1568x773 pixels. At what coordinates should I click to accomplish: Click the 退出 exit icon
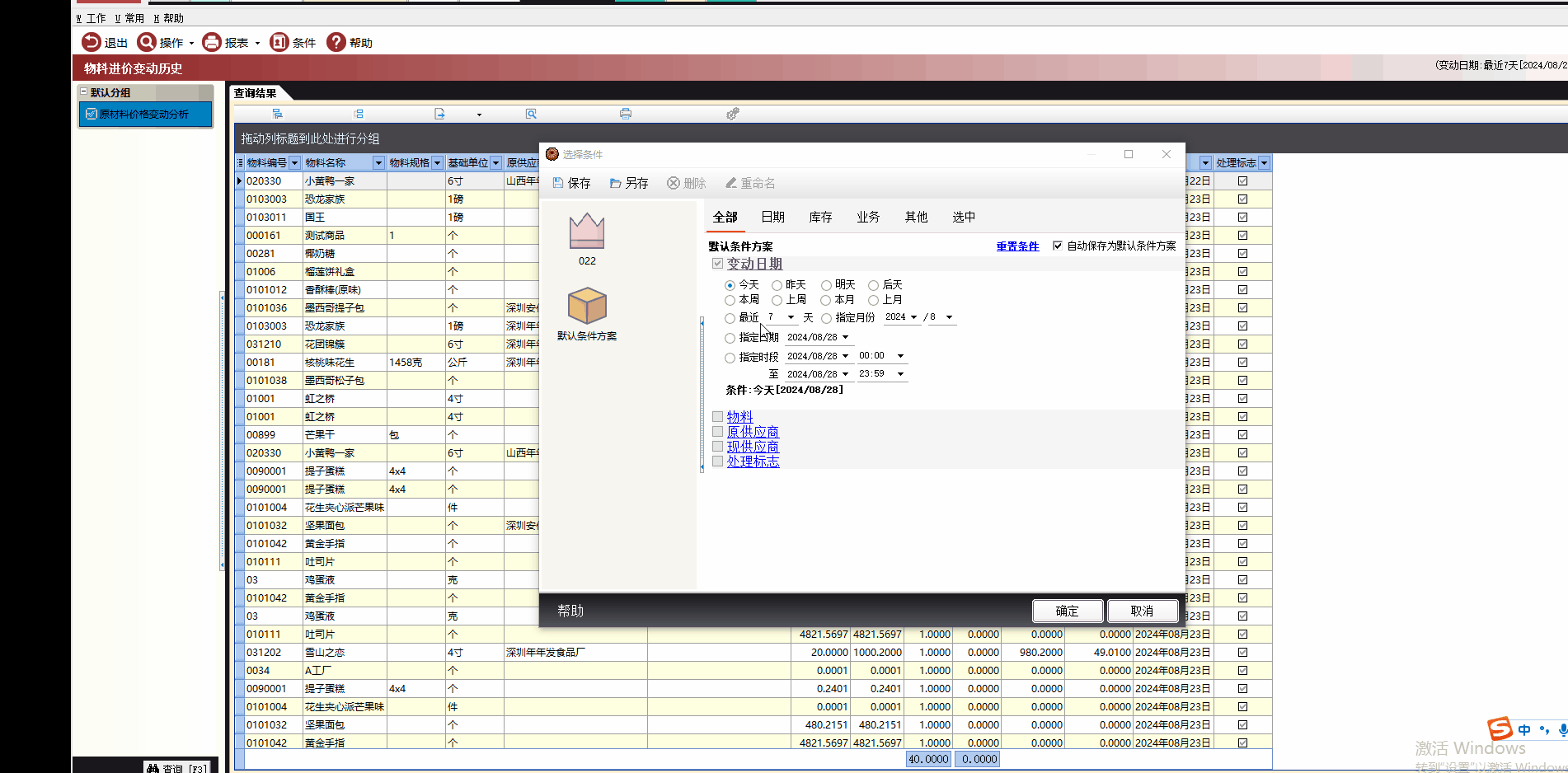pyautogui.click(x=92, y=42)
